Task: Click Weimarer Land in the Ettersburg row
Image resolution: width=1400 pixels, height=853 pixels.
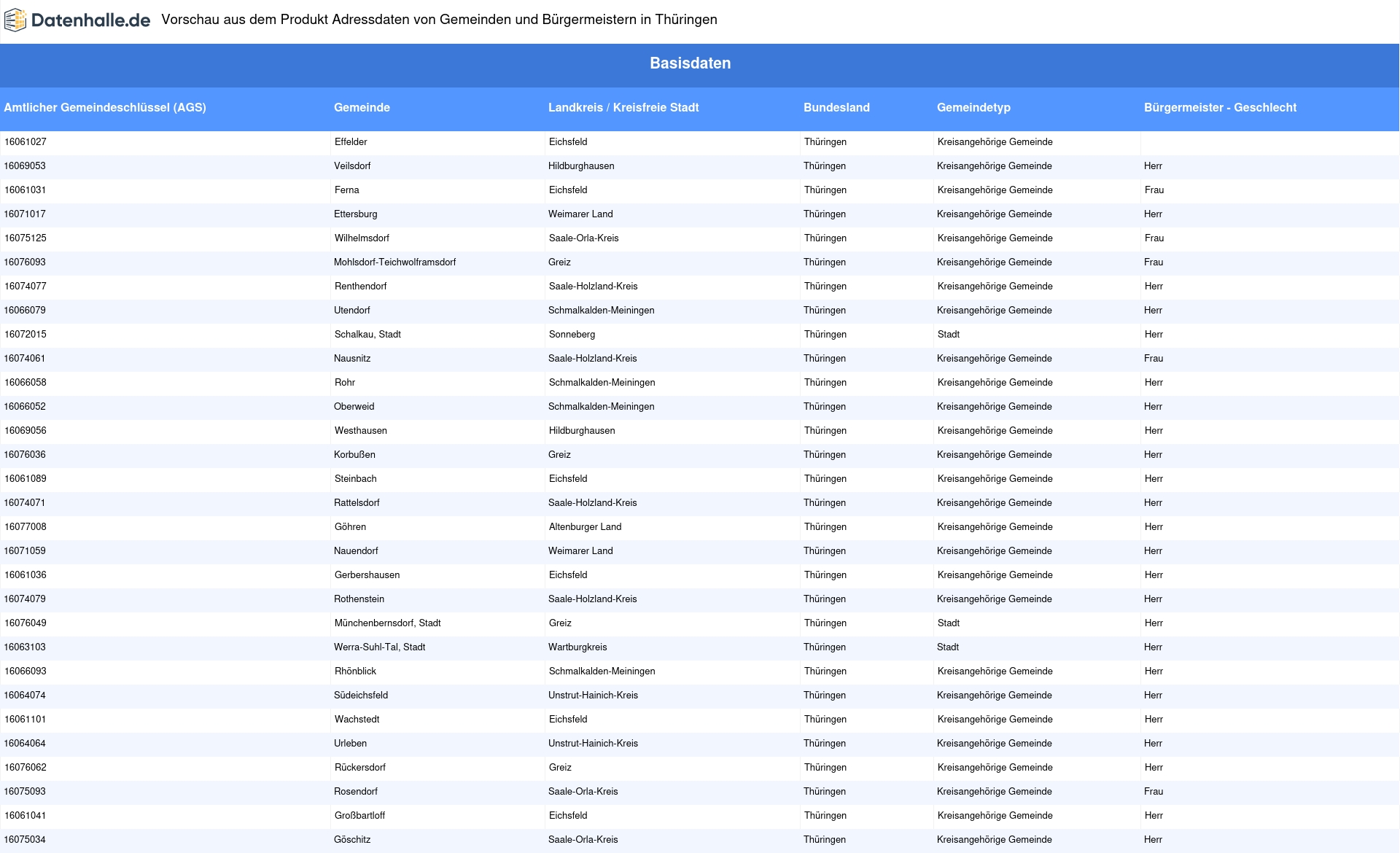Action: coord(580,214)
